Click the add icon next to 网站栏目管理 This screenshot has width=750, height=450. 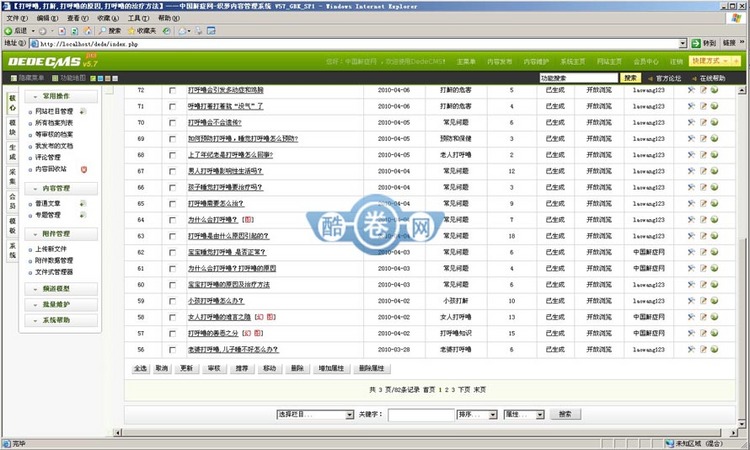click(x=83, y=111)
